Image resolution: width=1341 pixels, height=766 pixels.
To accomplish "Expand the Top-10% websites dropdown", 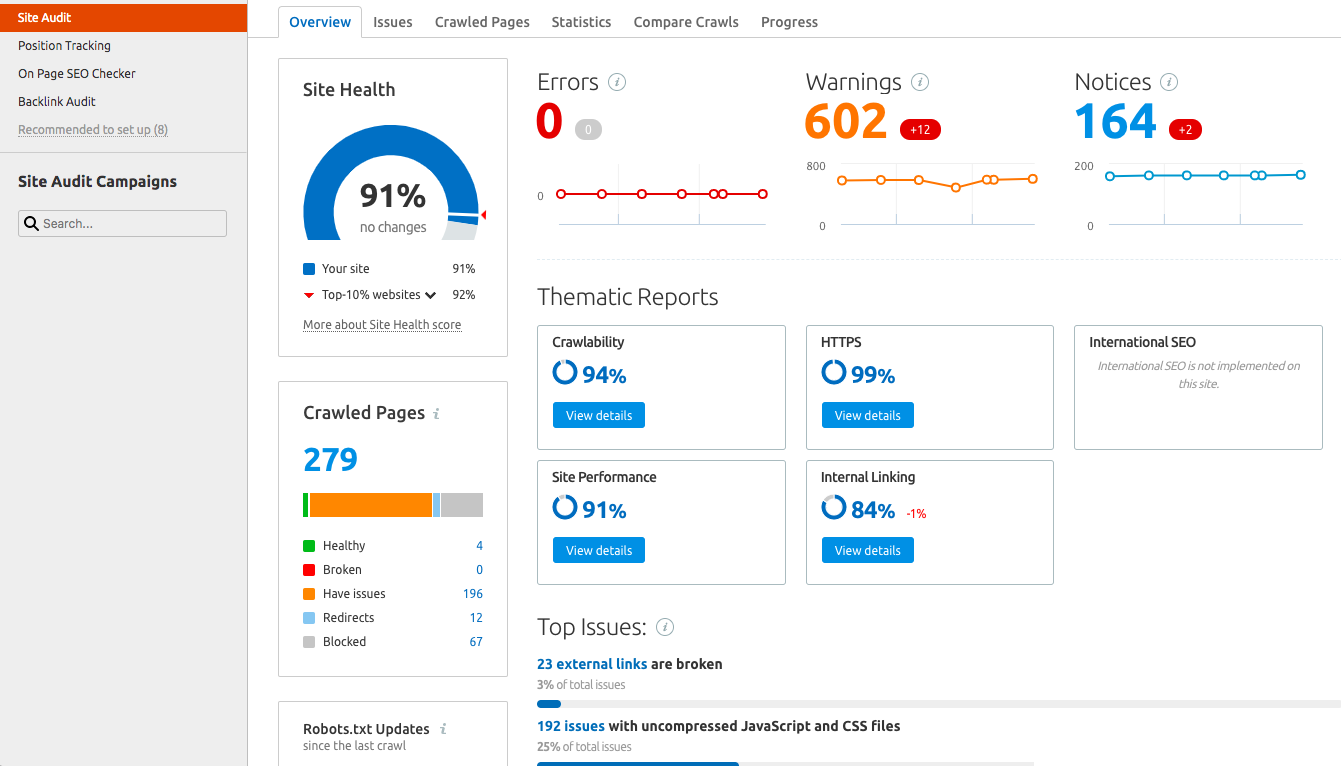I will click(431, 295).
